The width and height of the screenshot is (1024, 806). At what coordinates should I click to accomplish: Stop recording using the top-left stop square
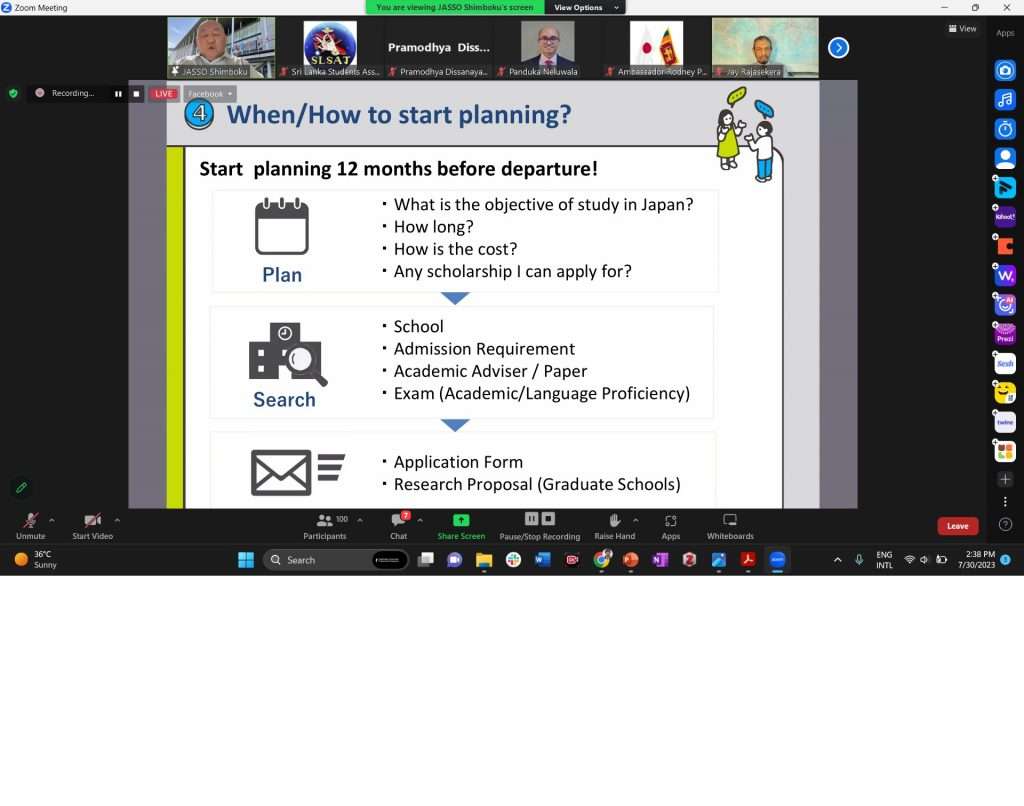tap(137, 94)
